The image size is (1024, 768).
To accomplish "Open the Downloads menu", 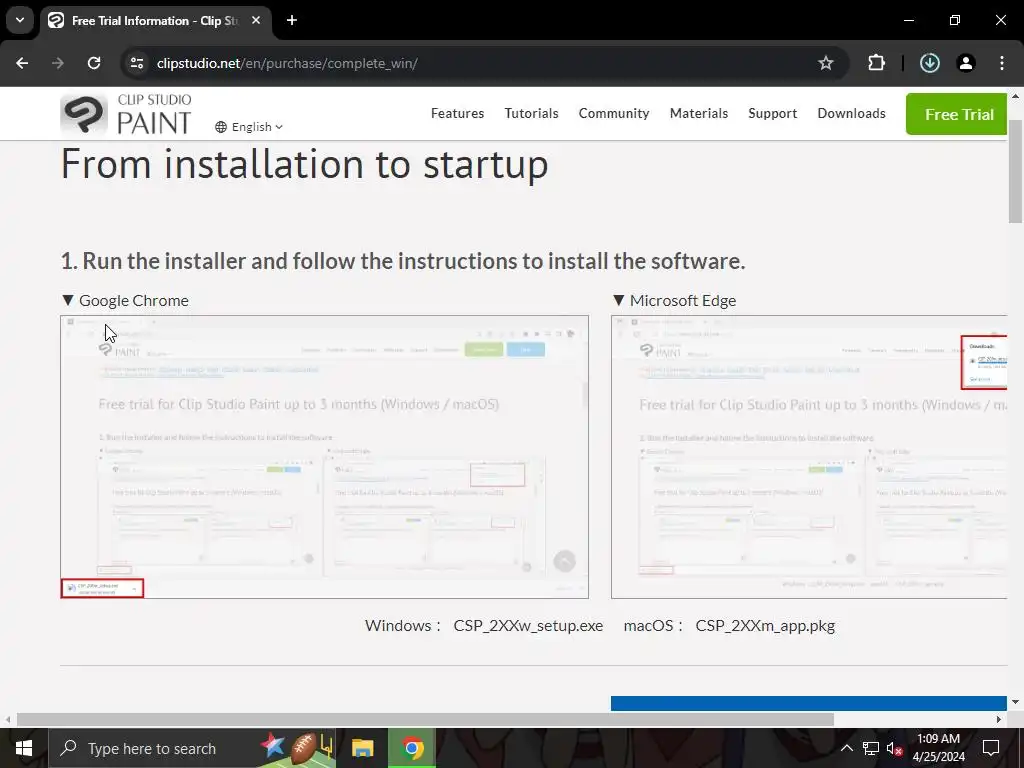I will [852, 114].
